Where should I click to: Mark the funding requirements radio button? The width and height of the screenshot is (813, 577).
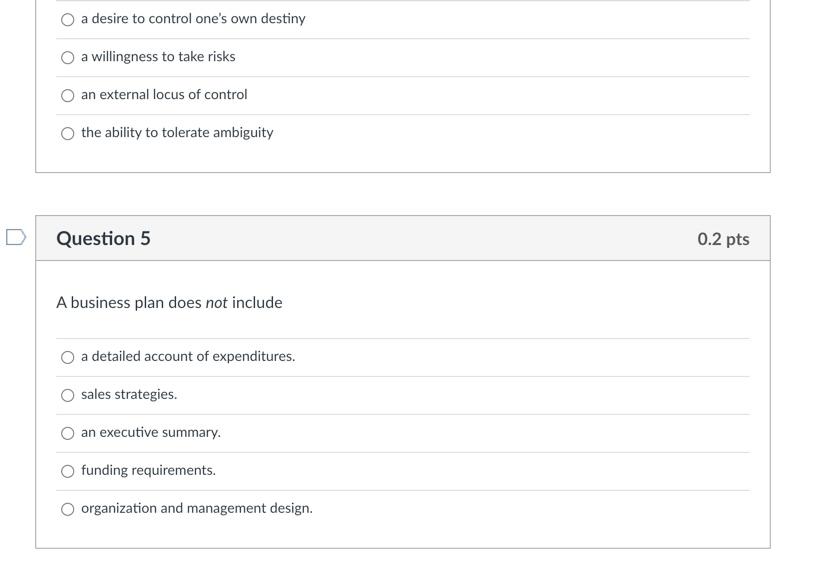tap(68, 471)
